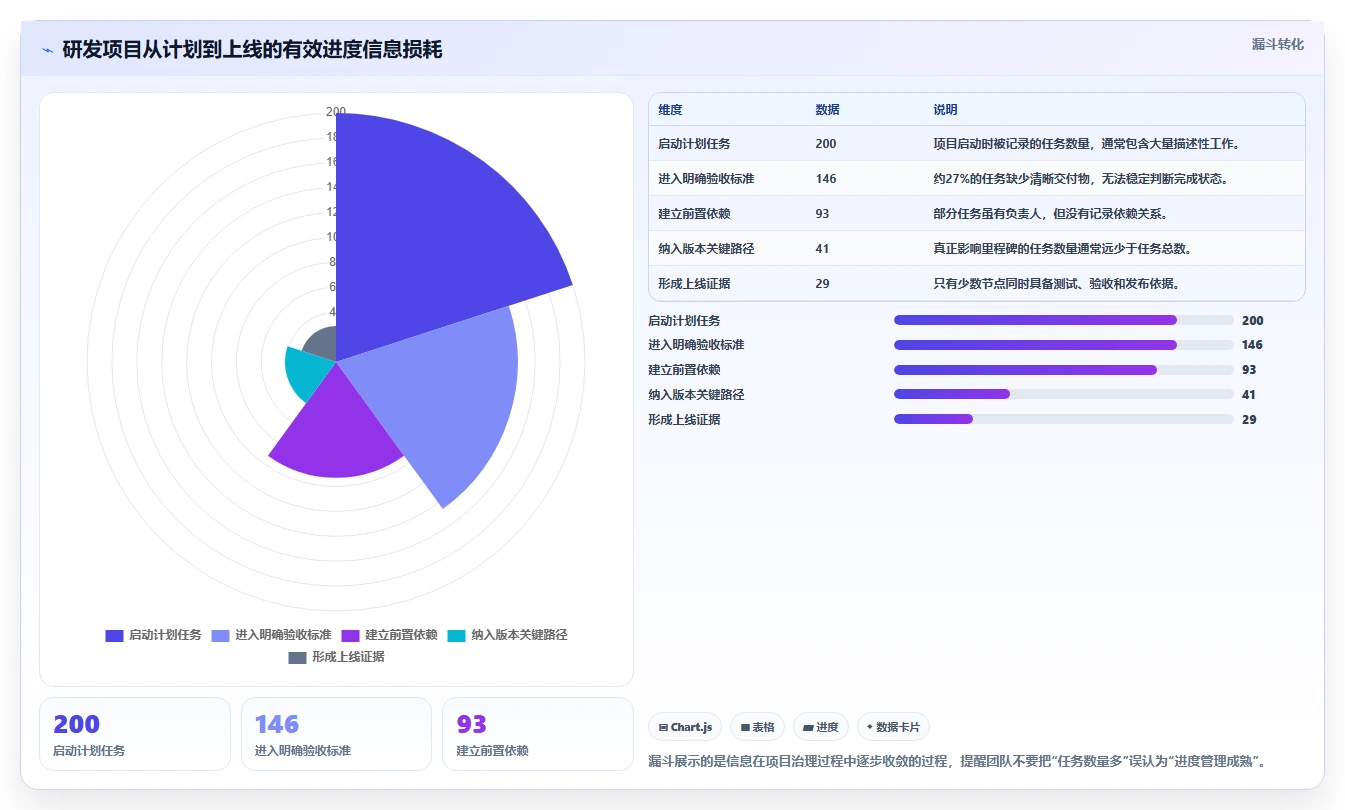This screenshot has width=1345, height=810.
Task: Toggle 启动计划任务 in the chart legend
Action: tap(153, 635)
